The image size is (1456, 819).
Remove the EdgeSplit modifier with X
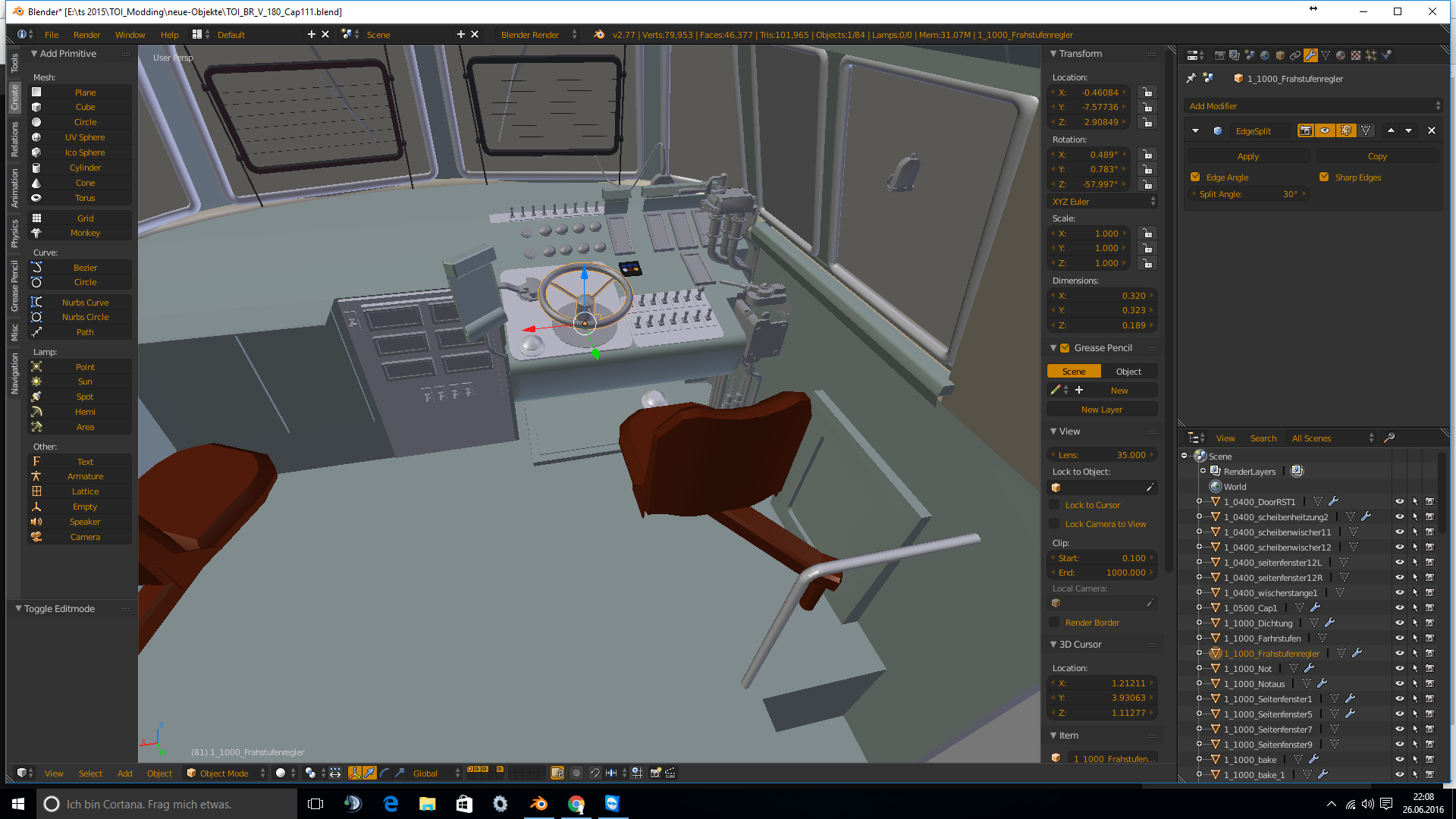tap(1432, 130)
